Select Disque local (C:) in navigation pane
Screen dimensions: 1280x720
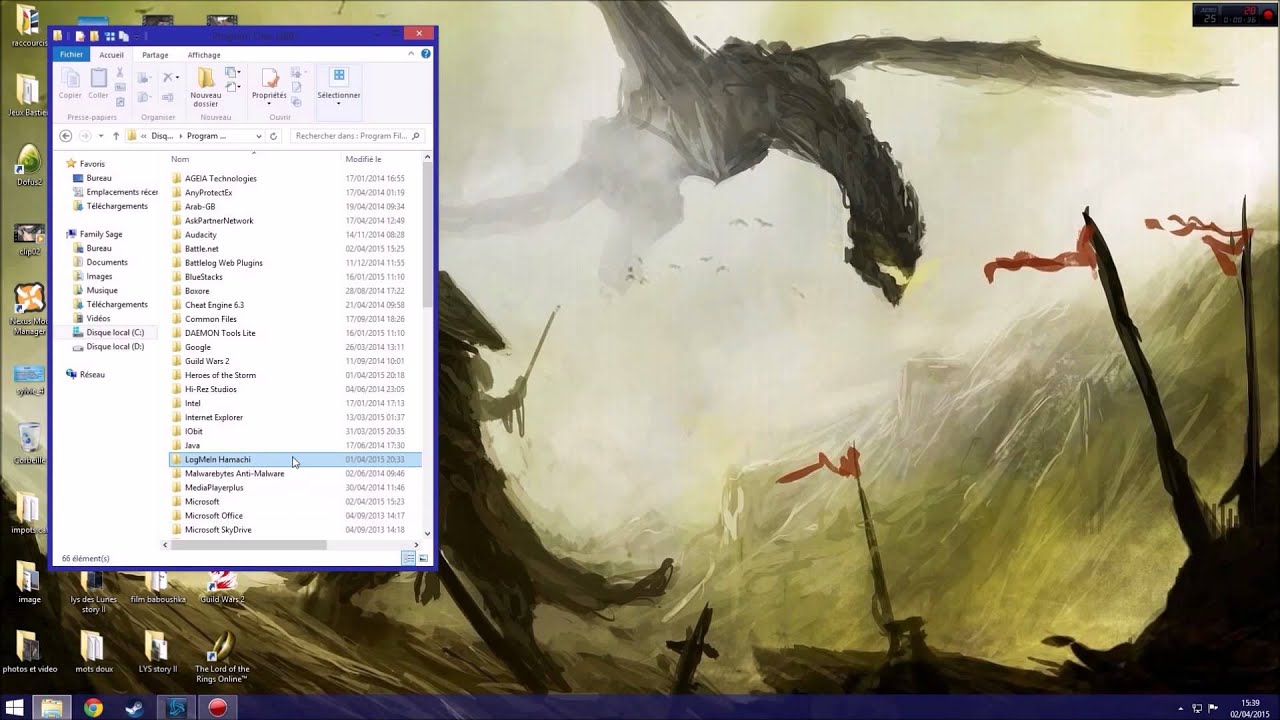[115, 332]
